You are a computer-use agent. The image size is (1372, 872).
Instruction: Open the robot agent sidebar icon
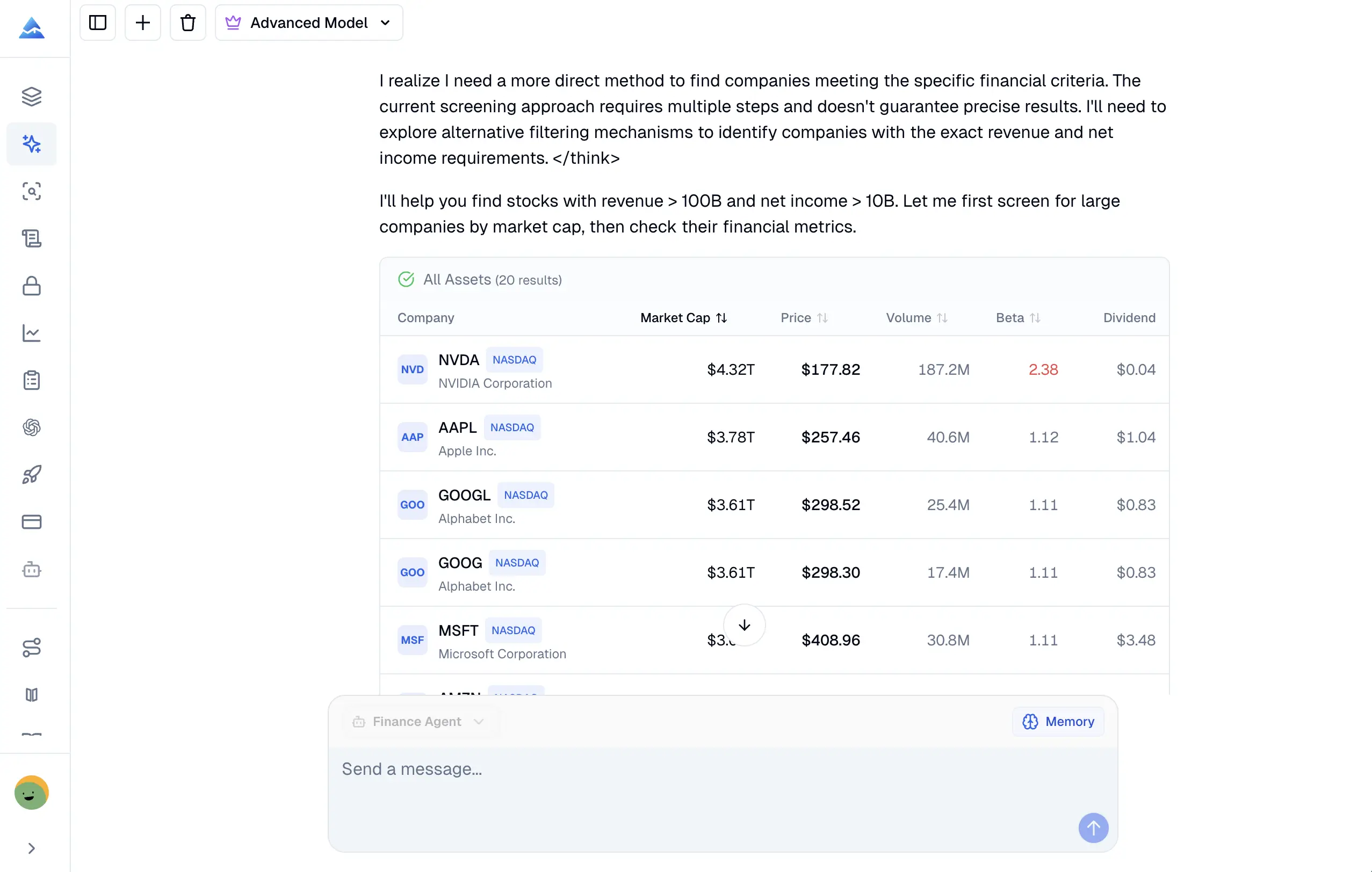pos(31,570)
